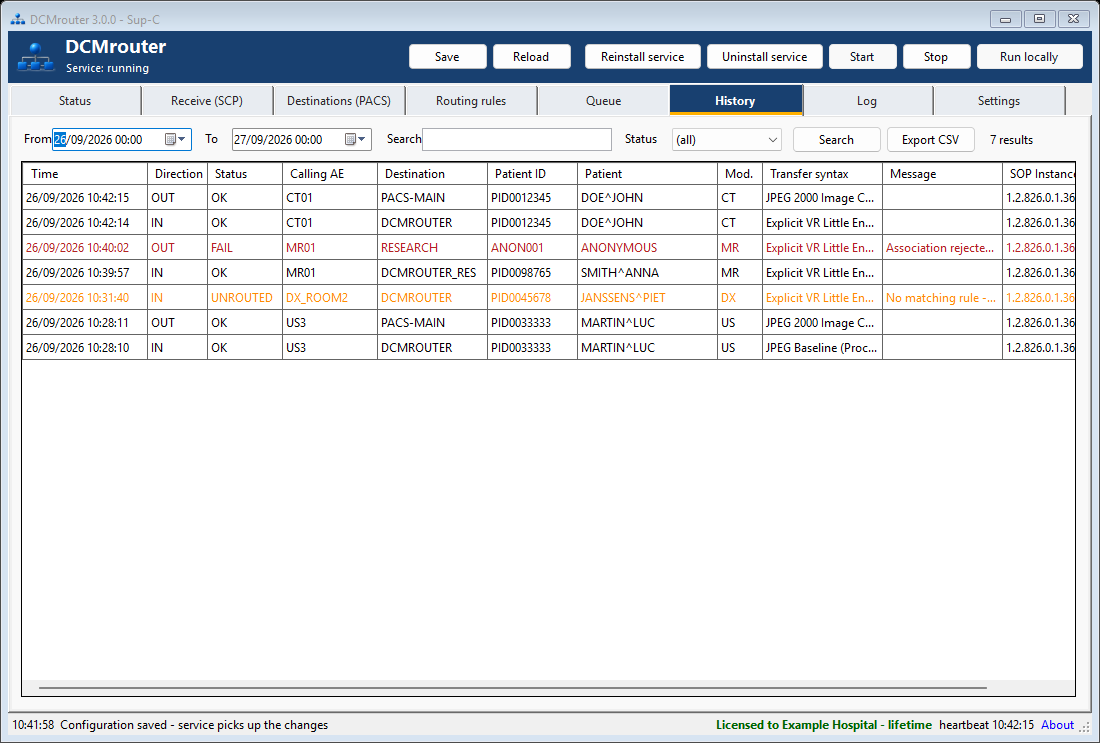Click the Licensed to Example Hospital text

824,725
